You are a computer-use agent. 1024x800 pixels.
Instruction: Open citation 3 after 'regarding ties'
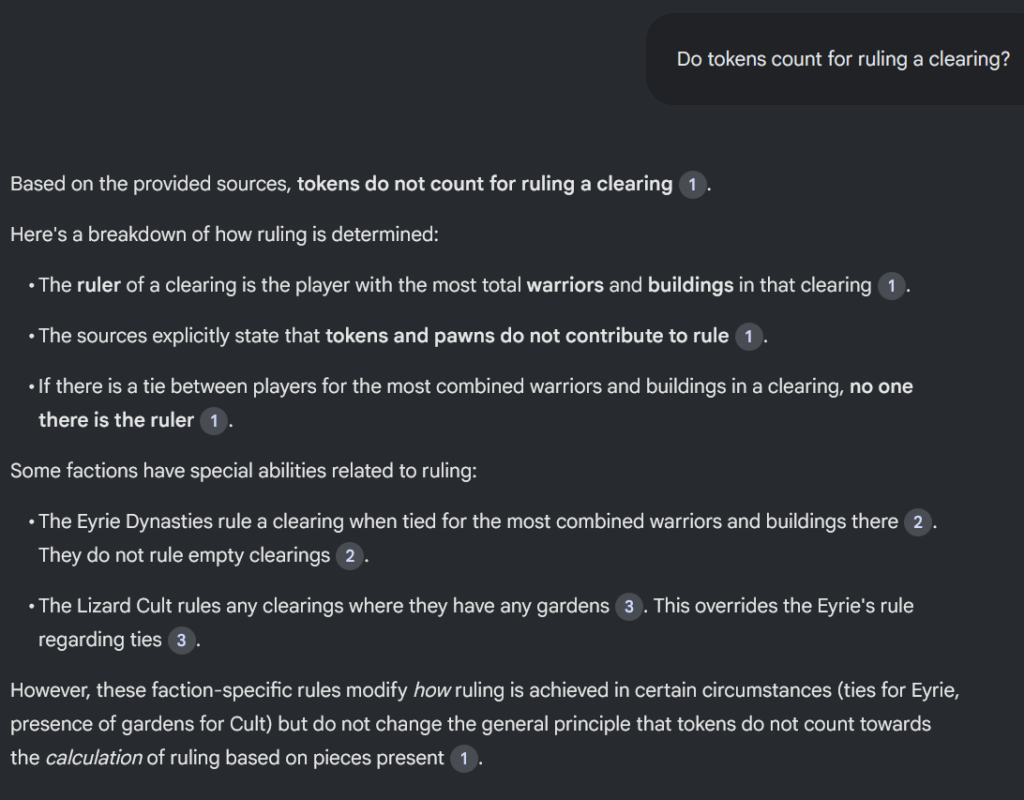click(182, 640)
